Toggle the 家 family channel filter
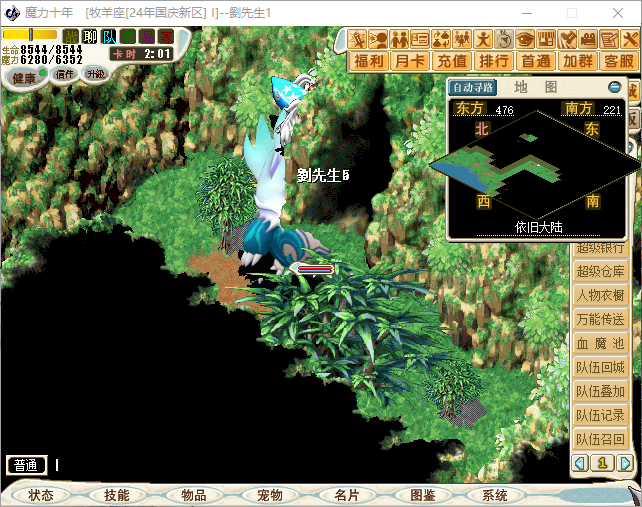The height and width of the screenshot is (507, 642). click(x=166, y=36)
